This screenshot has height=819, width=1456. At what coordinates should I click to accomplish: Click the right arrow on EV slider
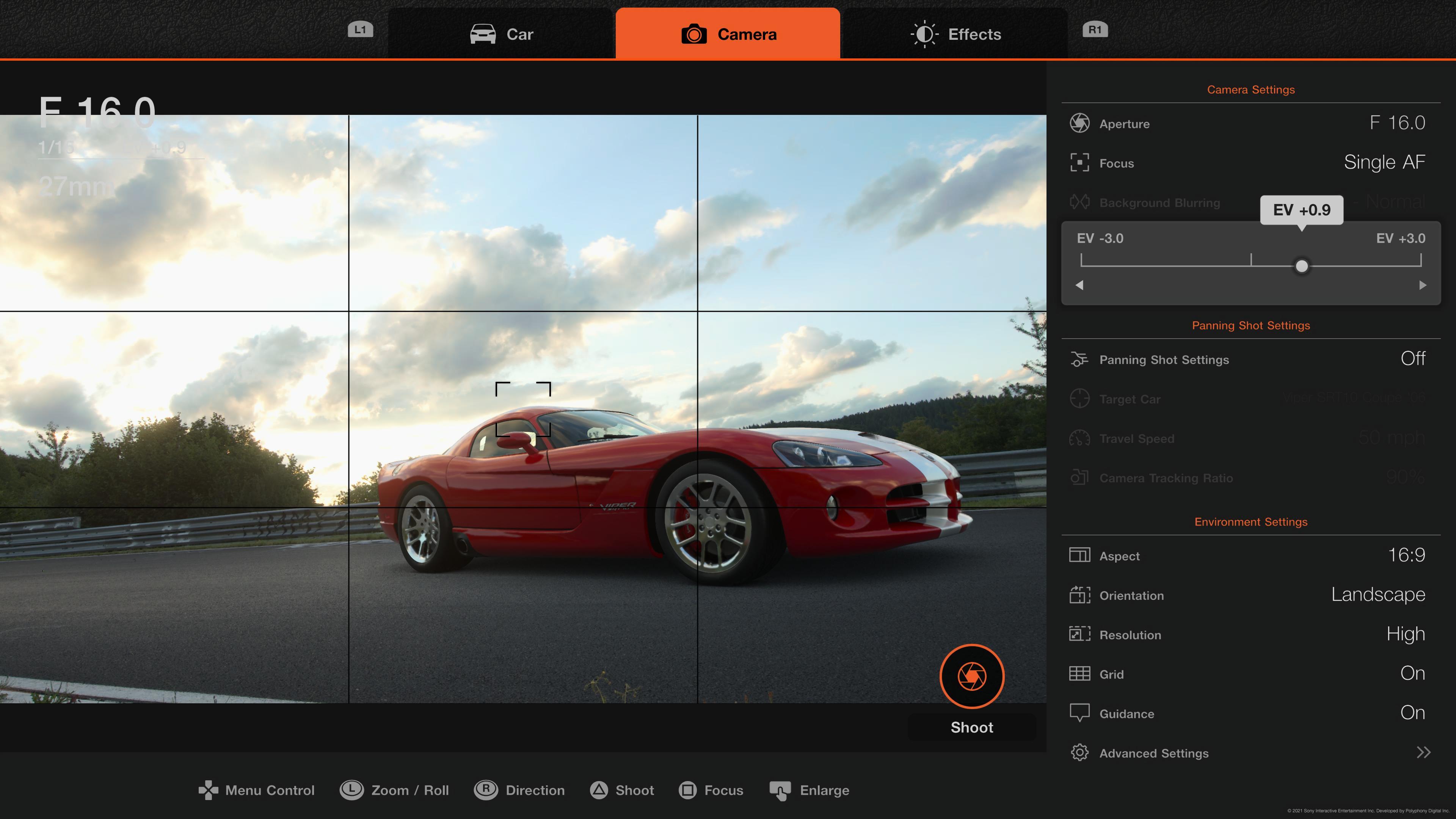tap(1423, 286)
